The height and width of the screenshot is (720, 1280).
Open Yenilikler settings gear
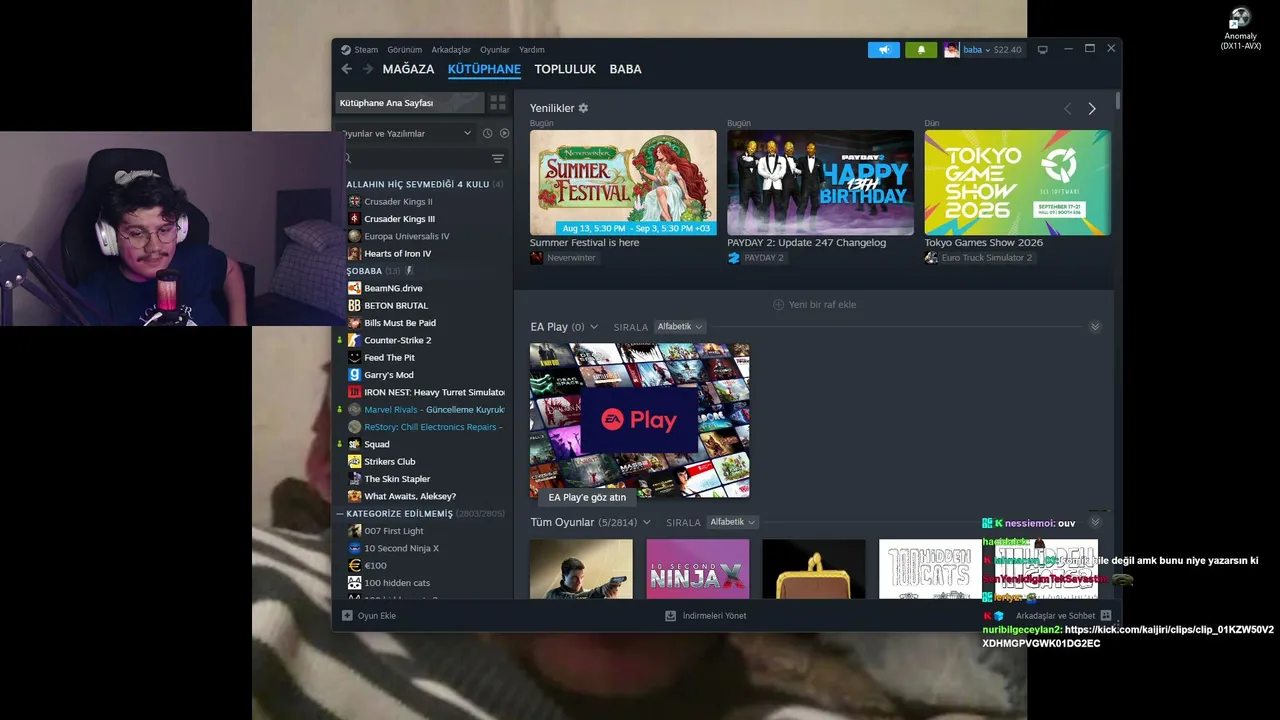[583, 108]
